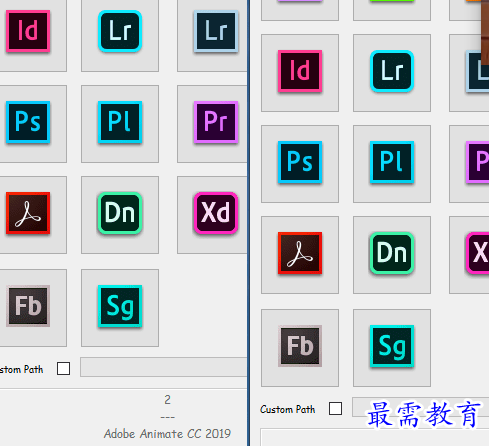Click cut-off Adobe XD icon in right window

point(477,253)
